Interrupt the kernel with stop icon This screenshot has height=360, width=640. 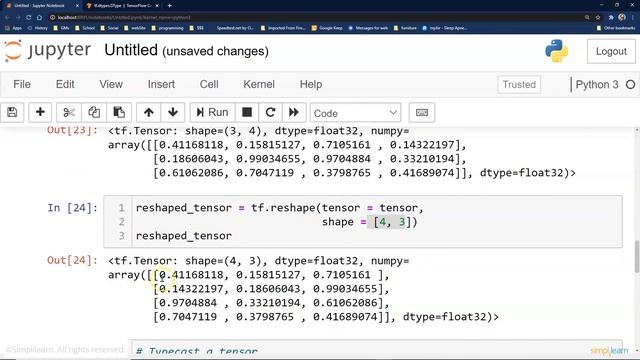click(247, 112)
